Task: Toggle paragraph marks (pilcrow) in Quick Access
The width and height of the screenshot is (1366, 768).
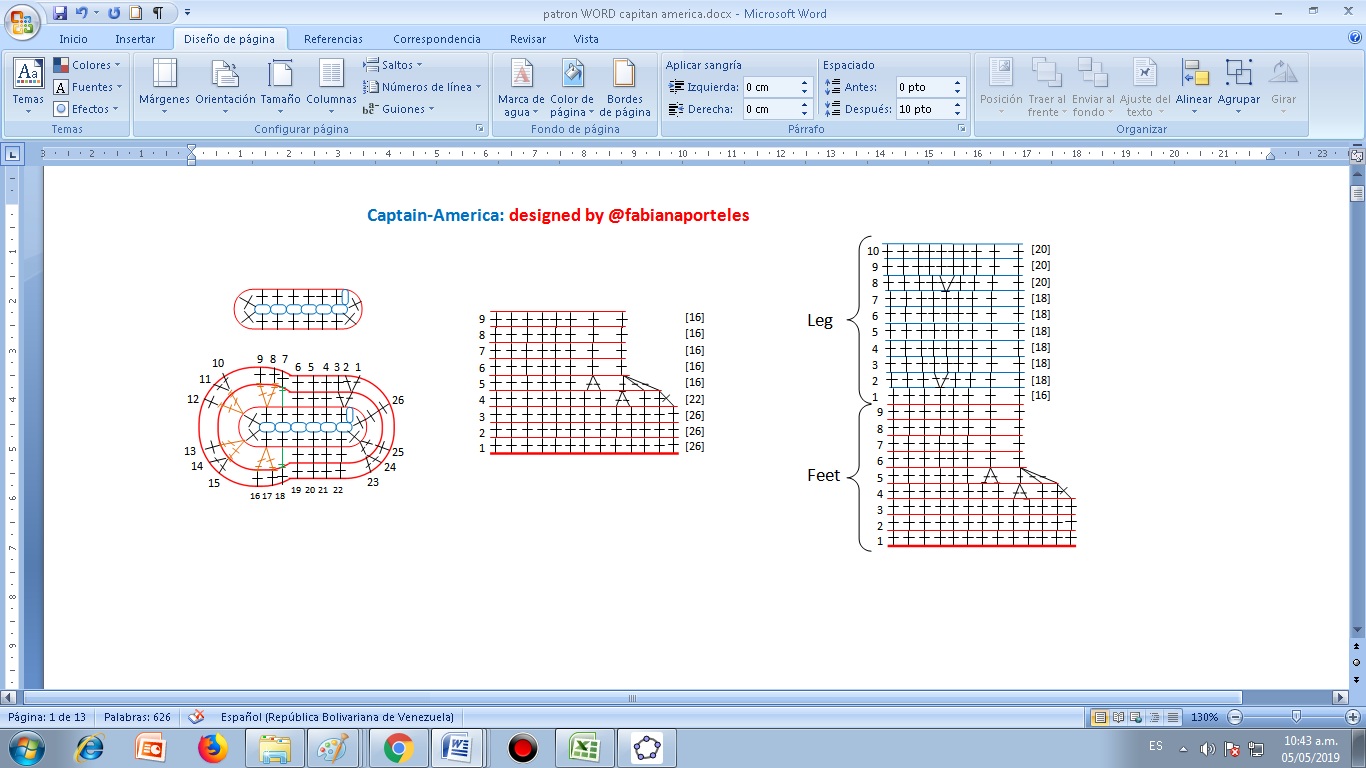Action: coord(158,13)
